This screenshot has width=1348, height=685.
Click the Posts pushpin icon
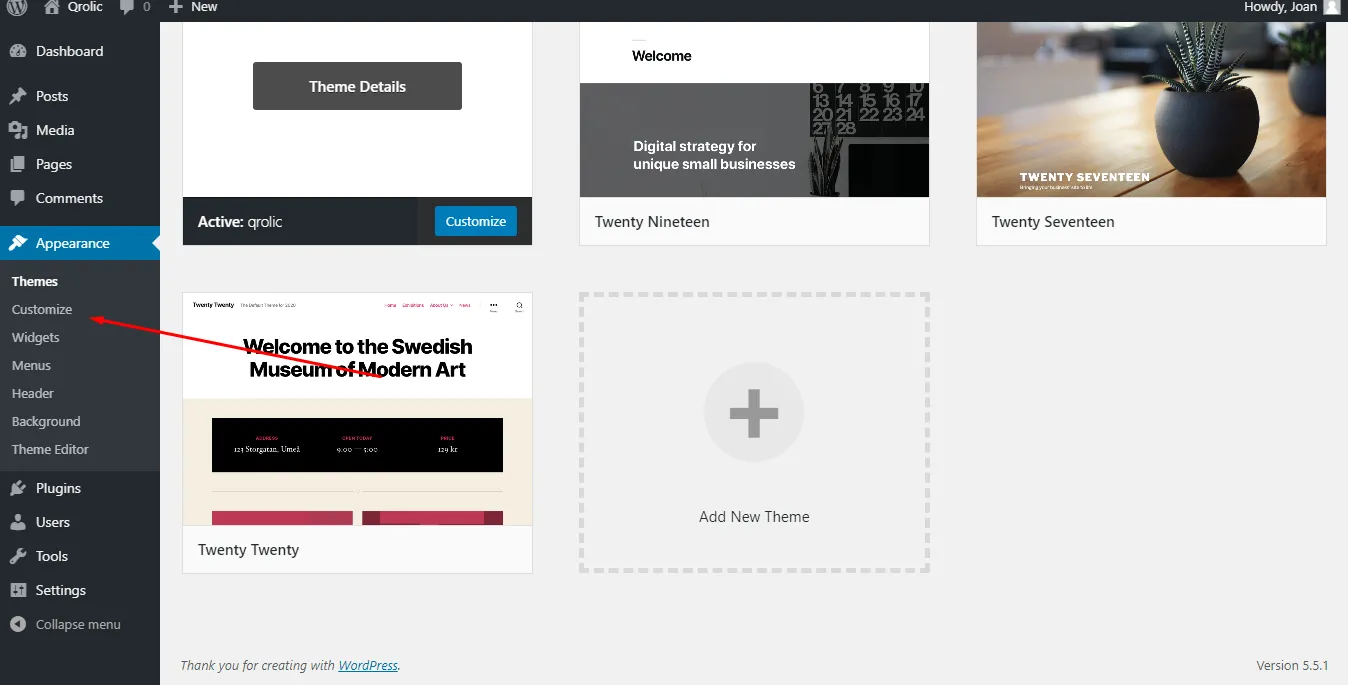tap(17, 96)
